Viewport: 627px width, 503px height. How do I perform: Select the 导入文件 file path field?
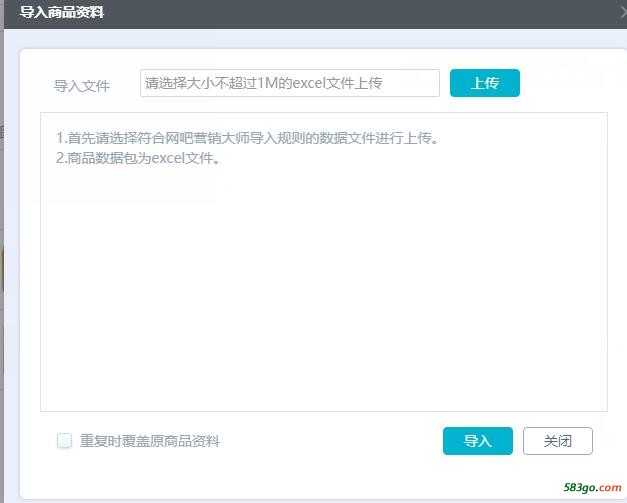click(290, 83)
